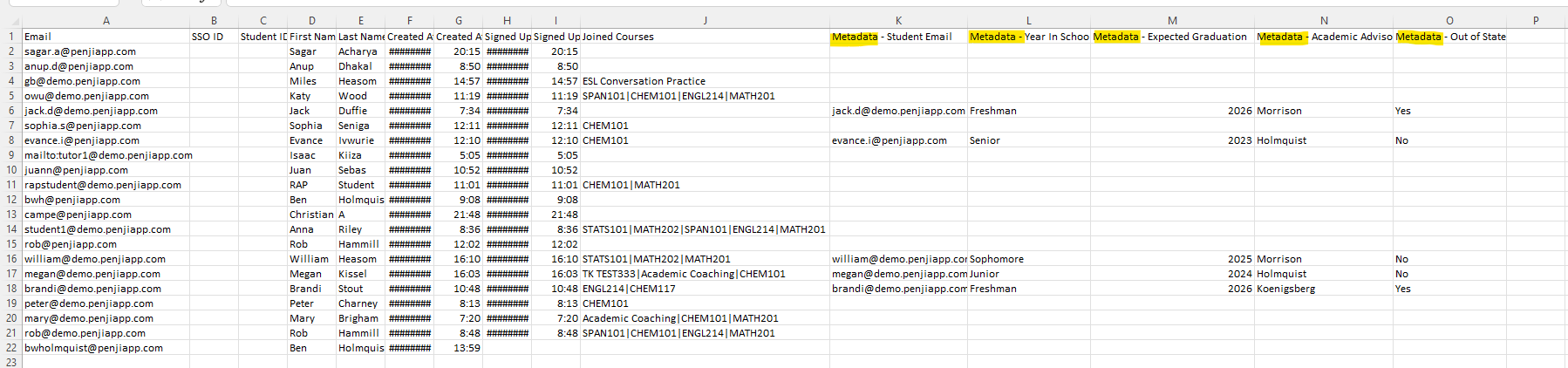Click Metadata - Academic Advisor header cell
Viewport: 1568px width, 368px height.
(x=1324, y=37)
